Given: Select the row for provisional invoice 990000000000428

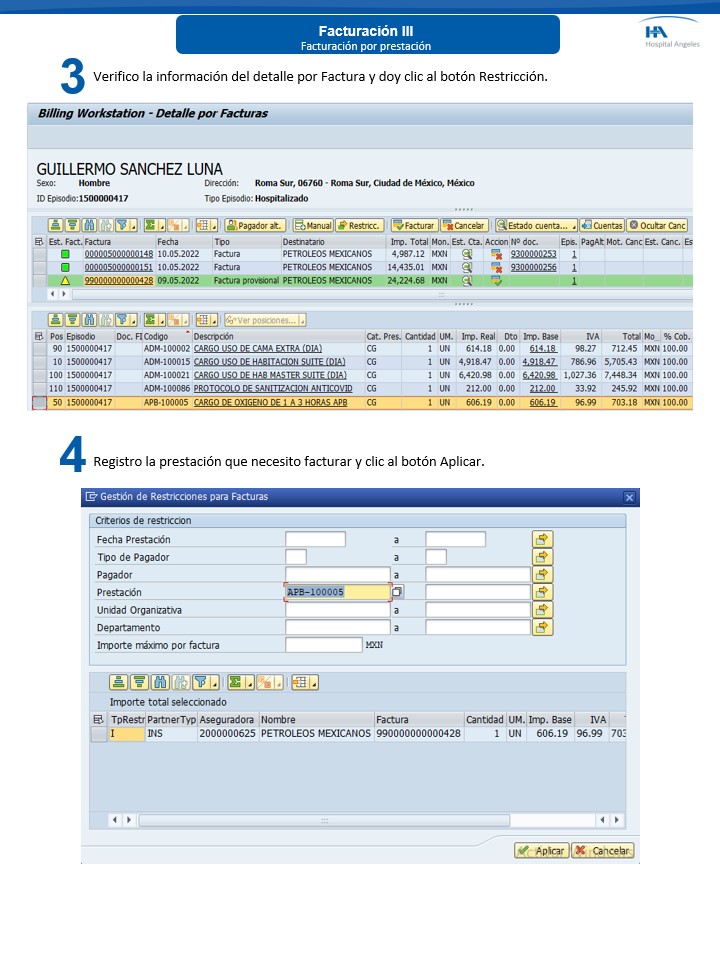Looking at the screenshot, I should pos(39,281).
